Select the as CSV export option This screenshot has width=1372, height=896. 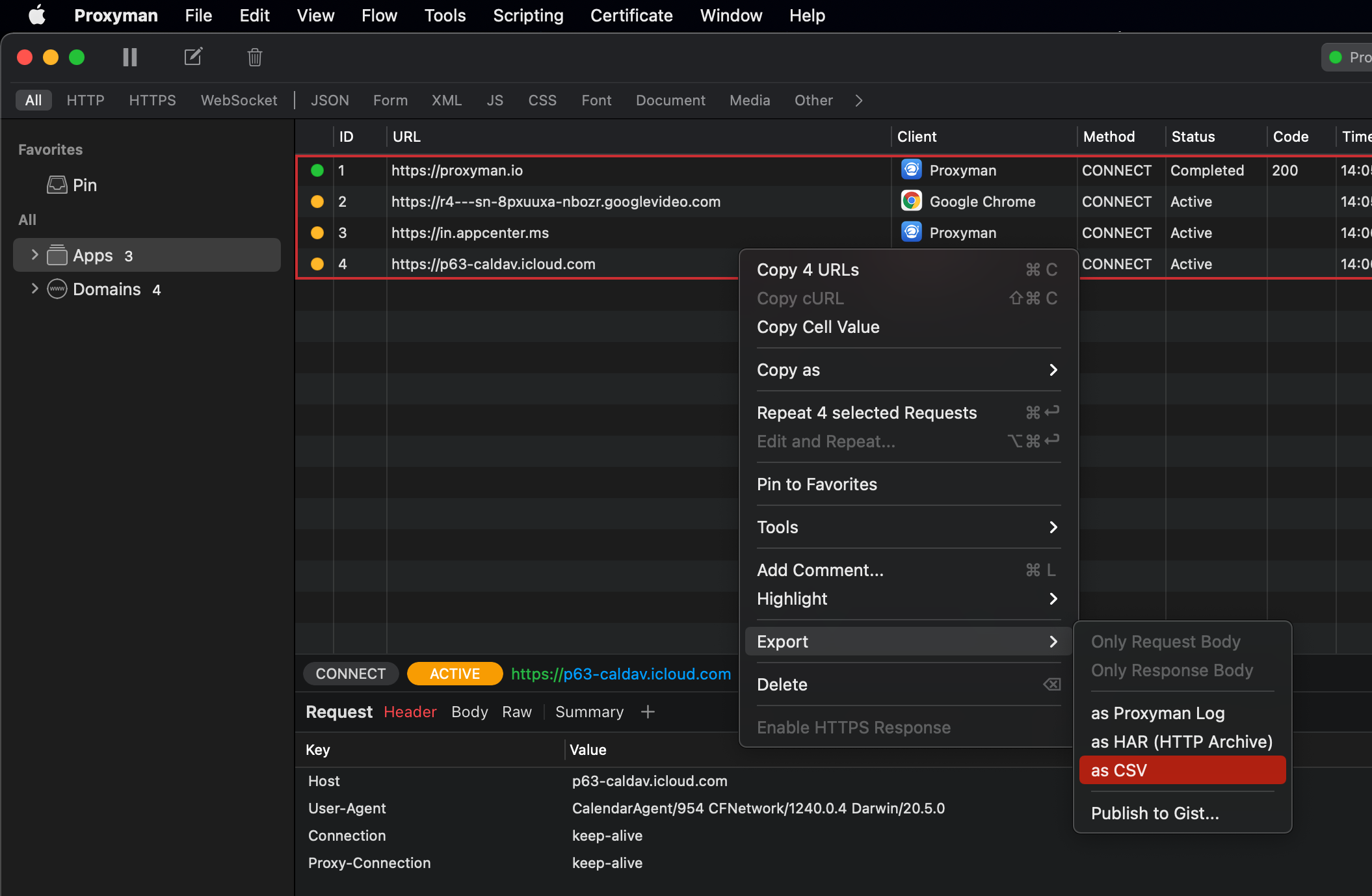(1118, 770)
